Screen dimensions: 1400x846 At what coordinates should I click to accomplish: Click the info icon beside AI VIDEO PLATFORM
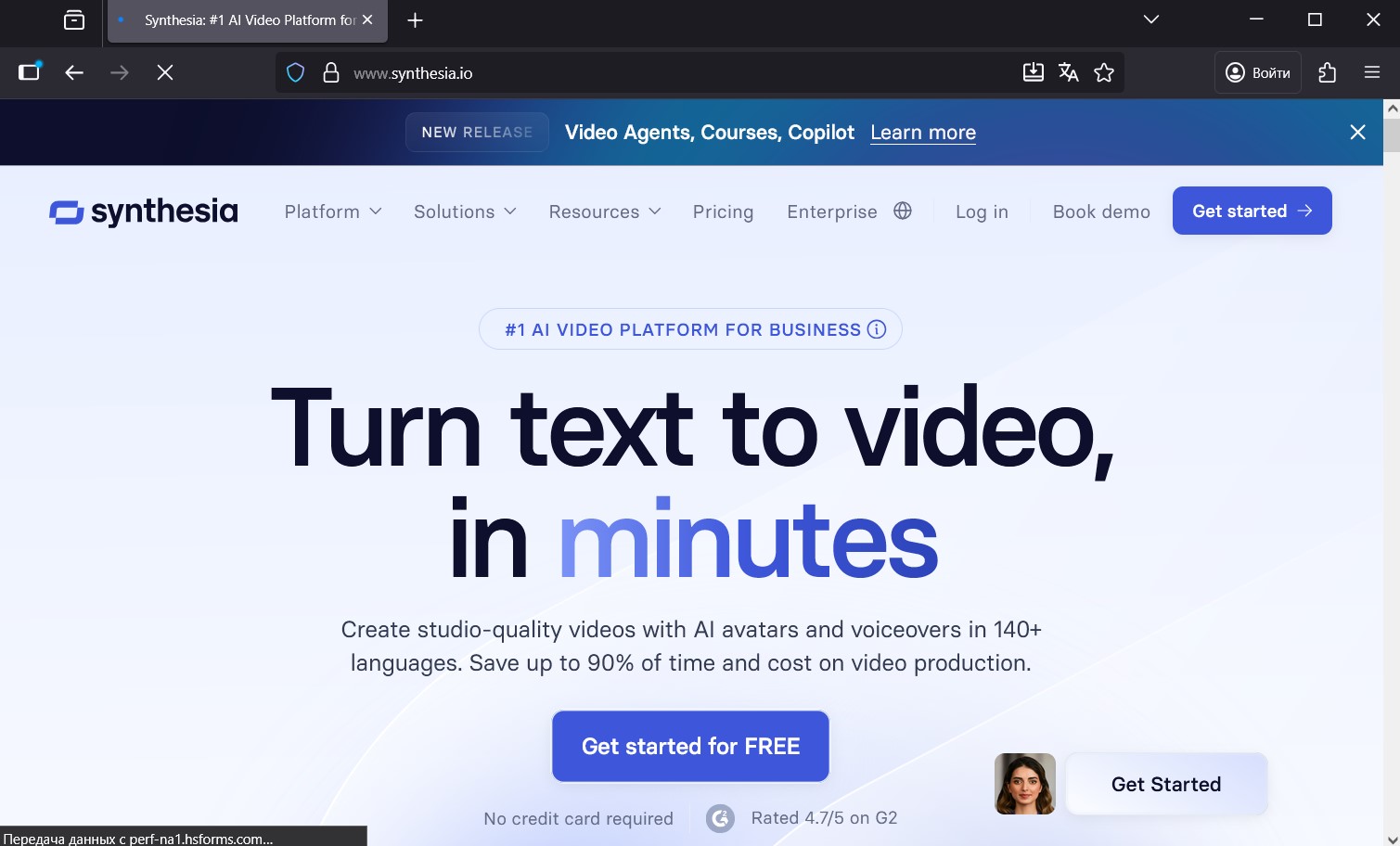[877, 329]
